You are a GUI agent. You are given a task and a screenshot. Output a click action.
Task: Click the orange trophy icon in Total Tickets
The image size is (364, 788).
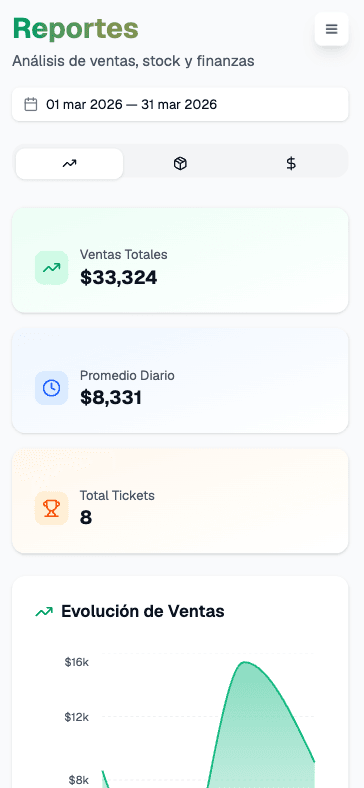click(x=51, y=508)
